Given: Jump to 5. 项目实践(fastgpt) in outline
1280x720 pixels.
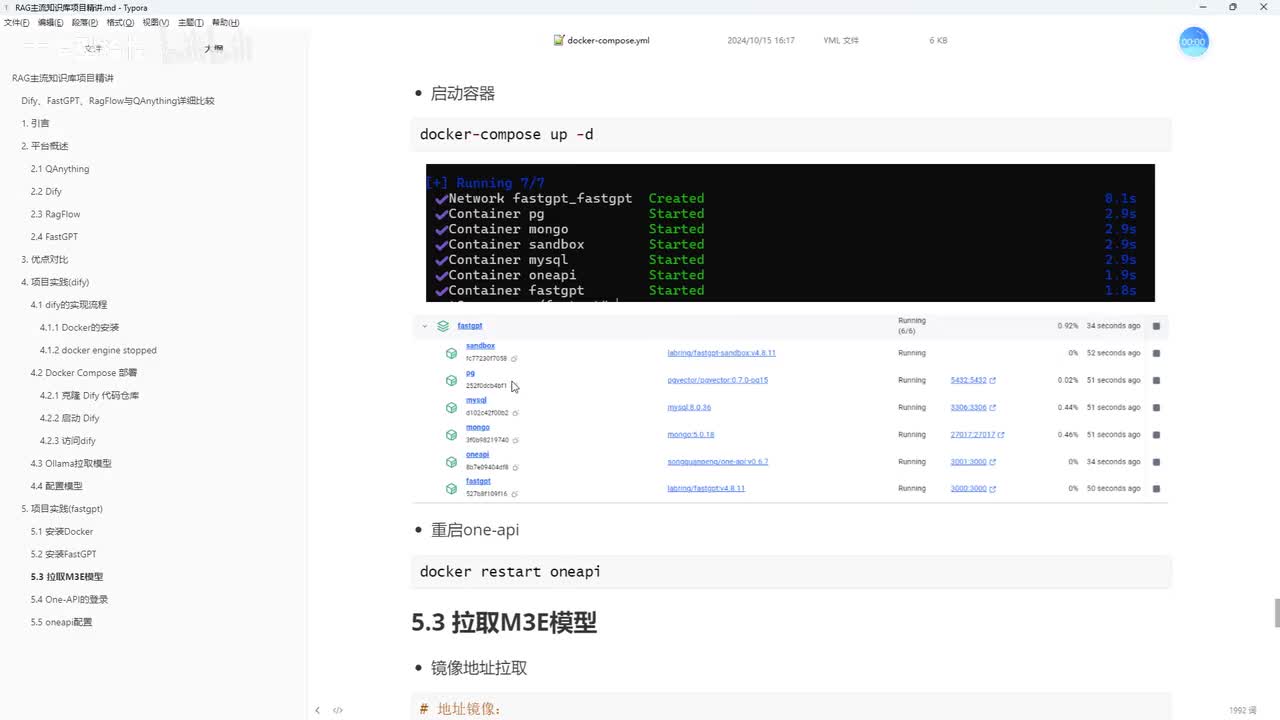Looking at the screenshot, I should point(62,509).
